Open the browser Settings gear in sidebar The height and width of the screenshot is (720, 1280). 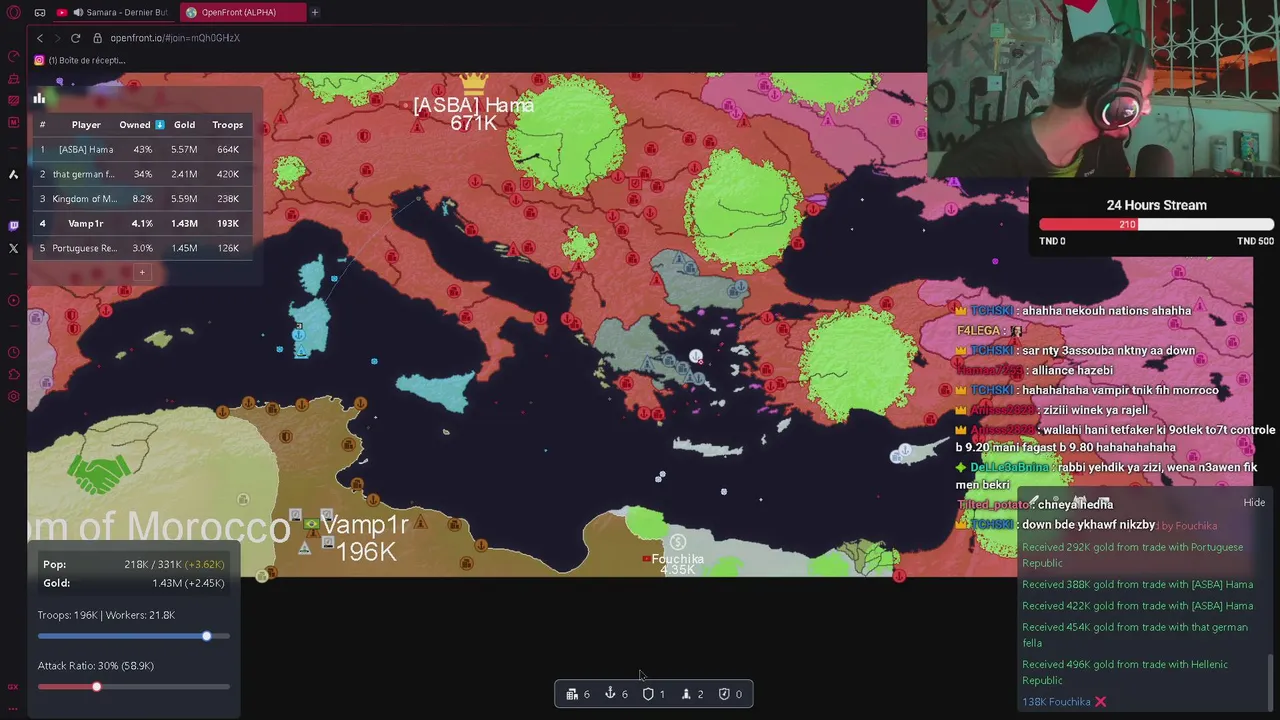pos(13,396)
